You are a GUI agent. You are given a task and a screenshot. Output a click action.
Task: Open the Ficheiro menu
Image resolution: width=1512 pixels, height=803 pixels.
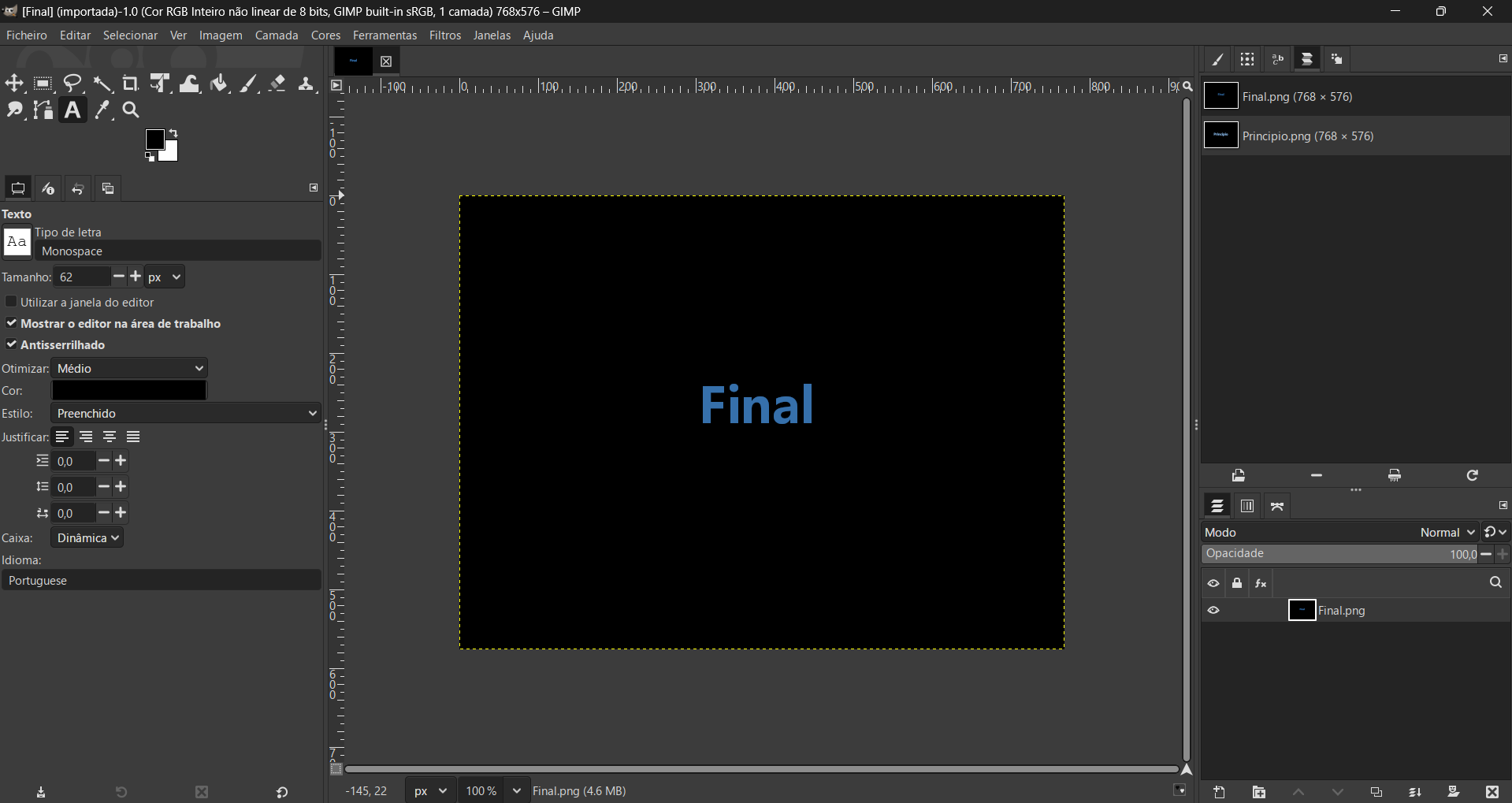click(27, 35)
